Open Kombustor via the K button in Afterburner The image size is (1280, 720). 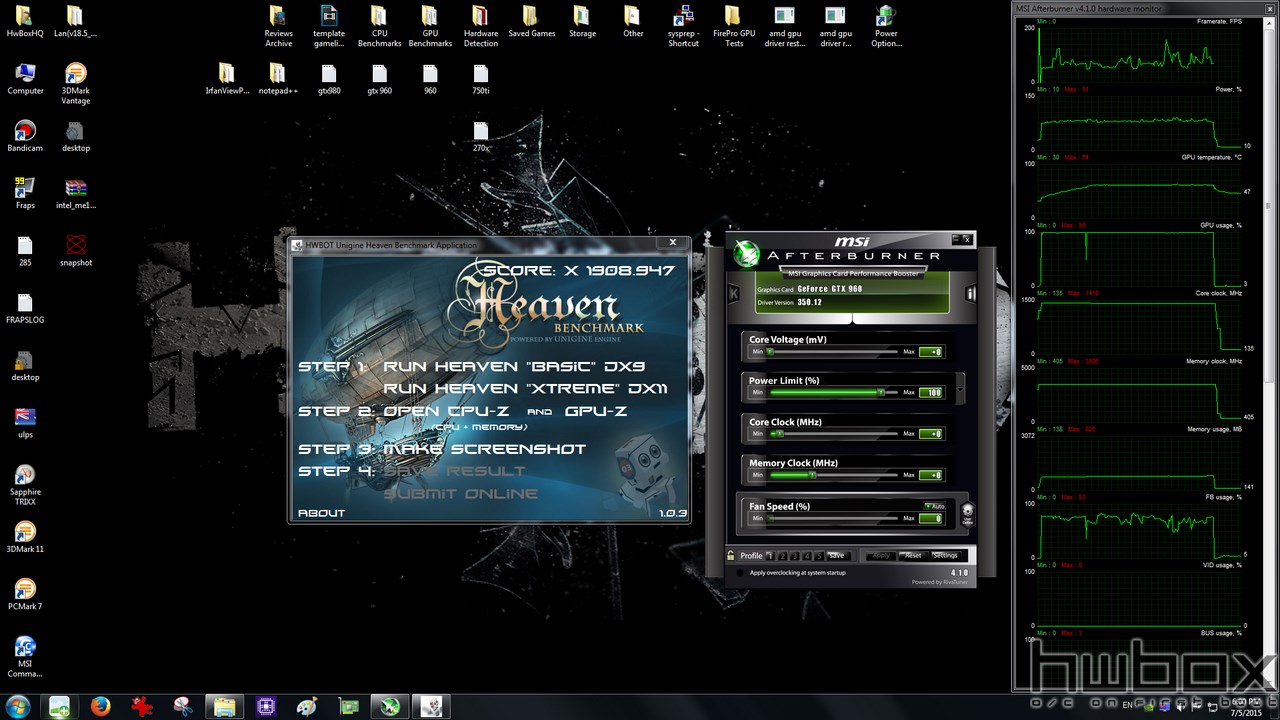[x=733, y=293]
